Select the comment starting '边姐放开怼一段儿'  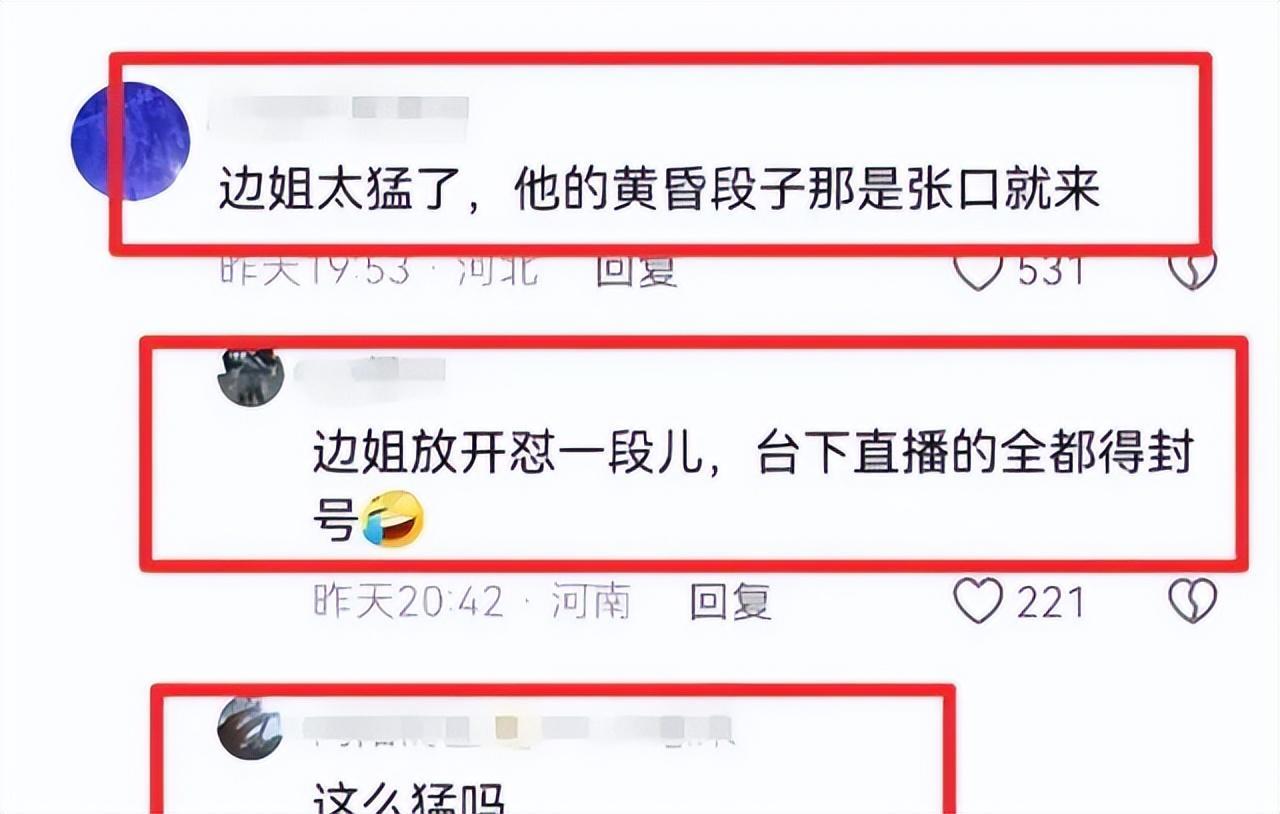click(753, 487)
